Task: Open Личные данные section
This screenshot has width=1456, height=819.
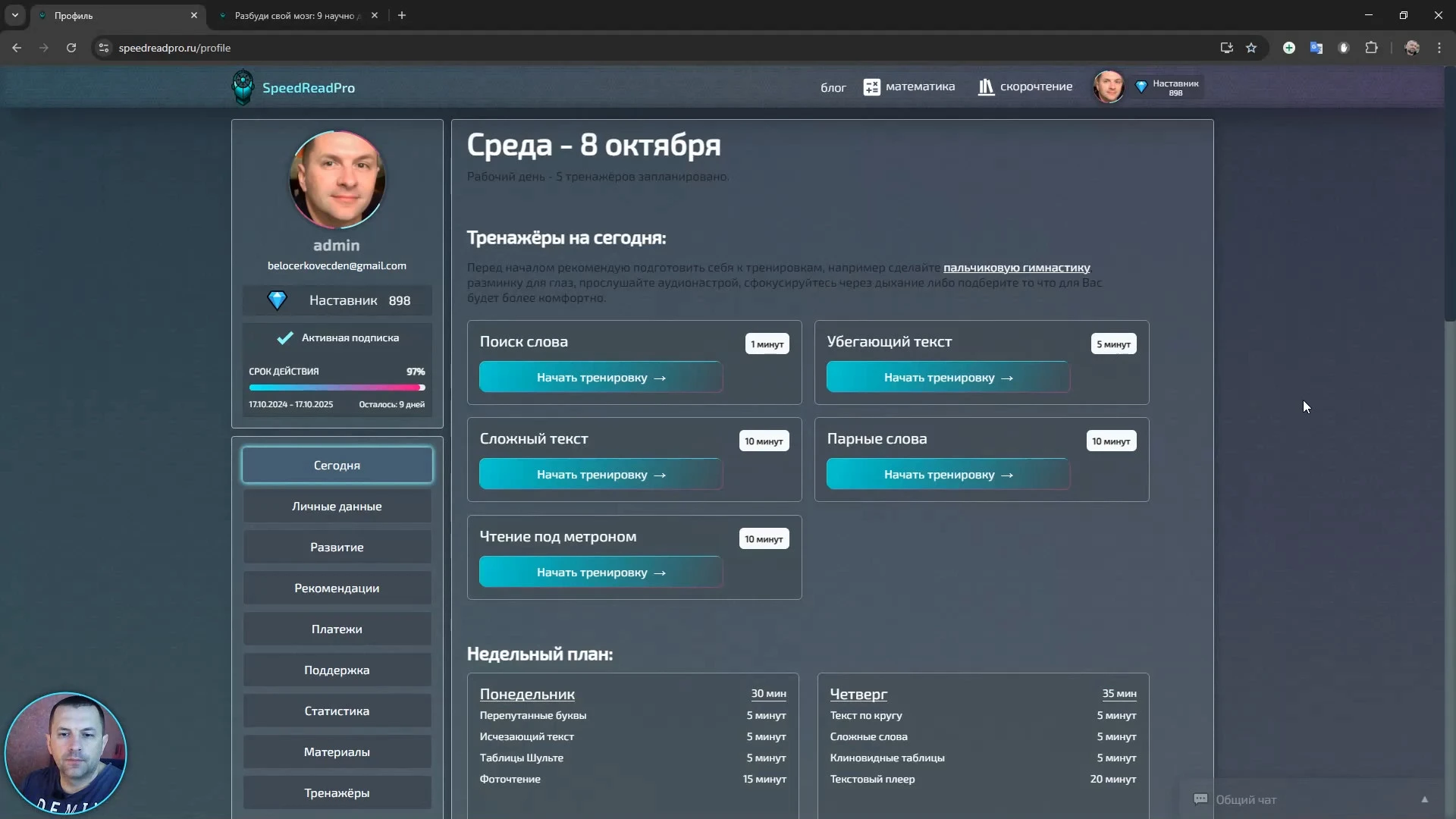Action: coord(337,506)
